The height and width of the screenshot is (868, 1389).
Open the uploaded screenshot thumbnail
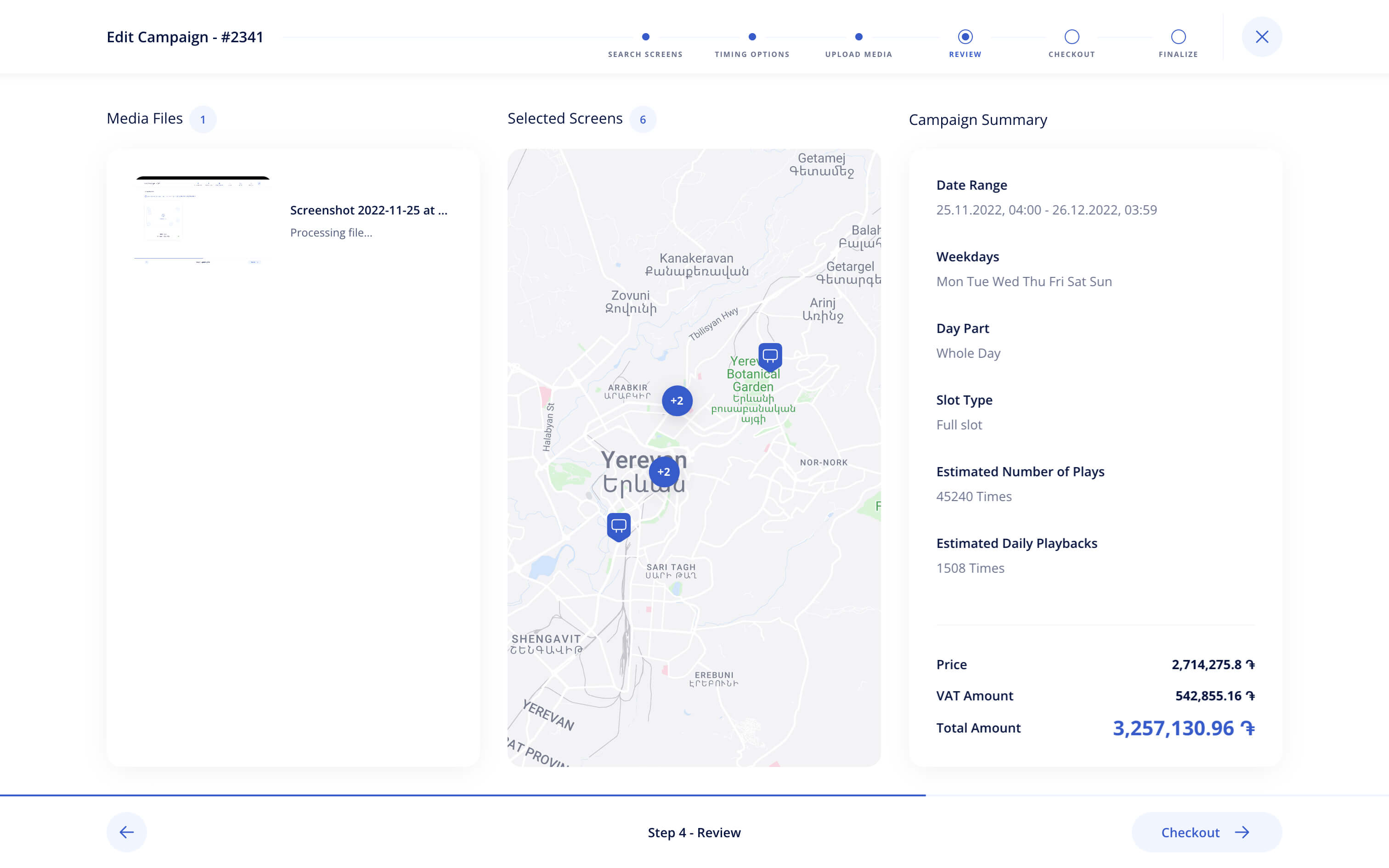click(x=202, y=220)
